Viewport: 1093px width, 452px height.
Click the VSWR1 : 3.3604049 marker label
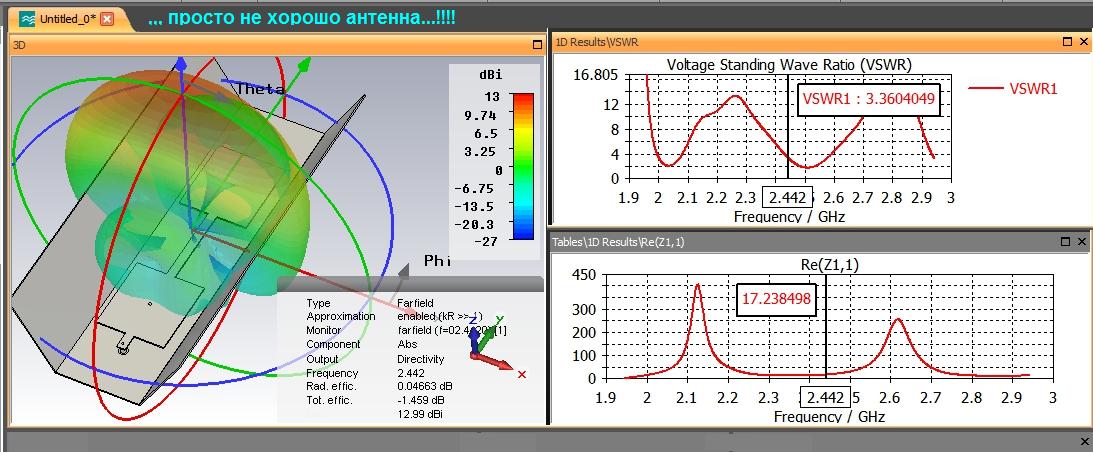(868, 99)
